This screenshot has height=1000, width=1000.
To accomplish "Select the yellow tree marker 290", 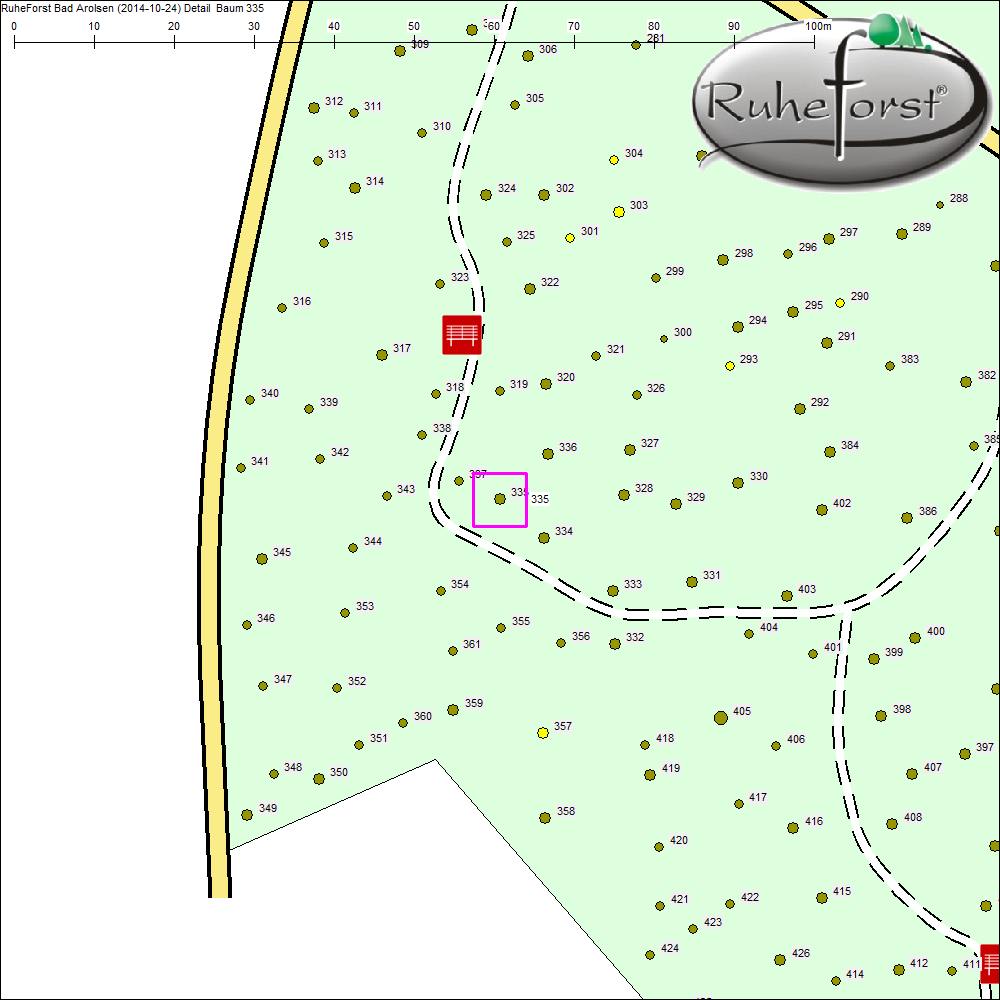I will [x=840, y=303].
